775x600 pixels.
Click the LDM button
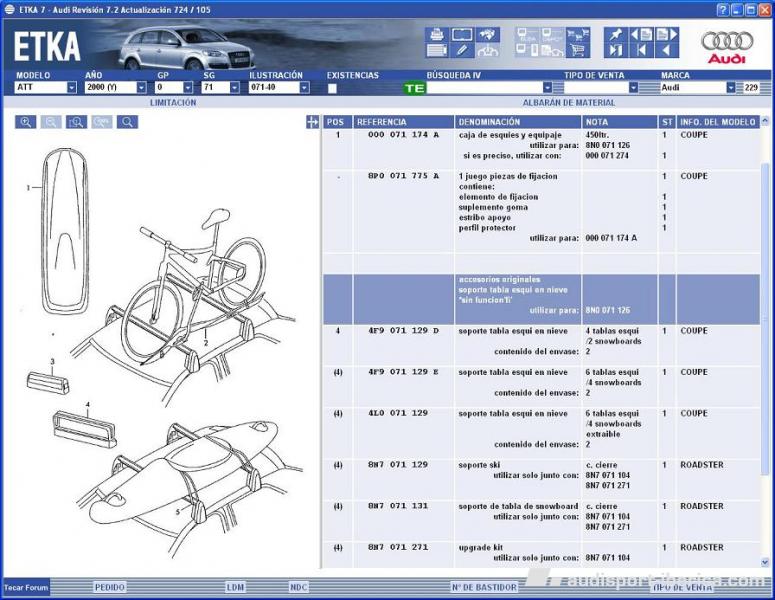[x=235, y=587]
